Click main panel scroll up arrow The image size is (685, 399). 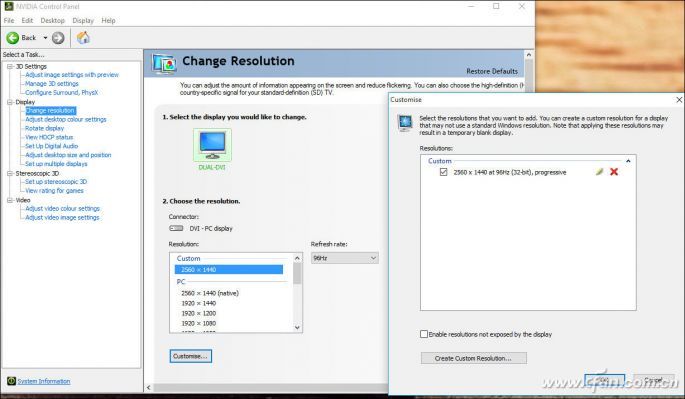(529, 55)
